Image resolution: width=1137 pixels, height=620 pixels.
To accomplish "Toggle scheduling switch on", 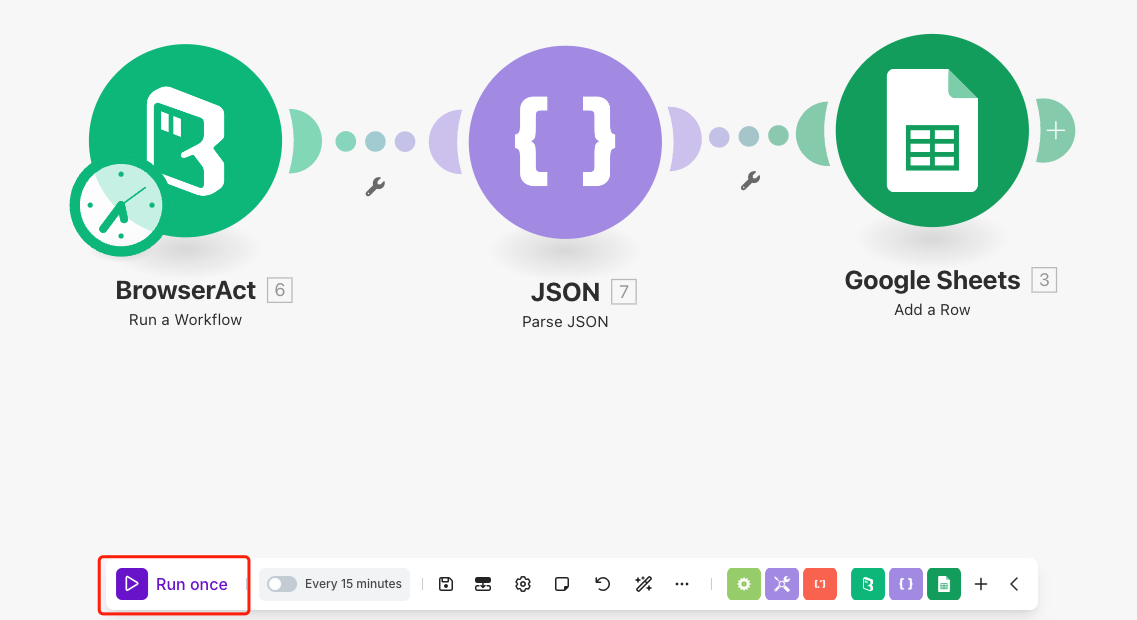I will (281, 584).
